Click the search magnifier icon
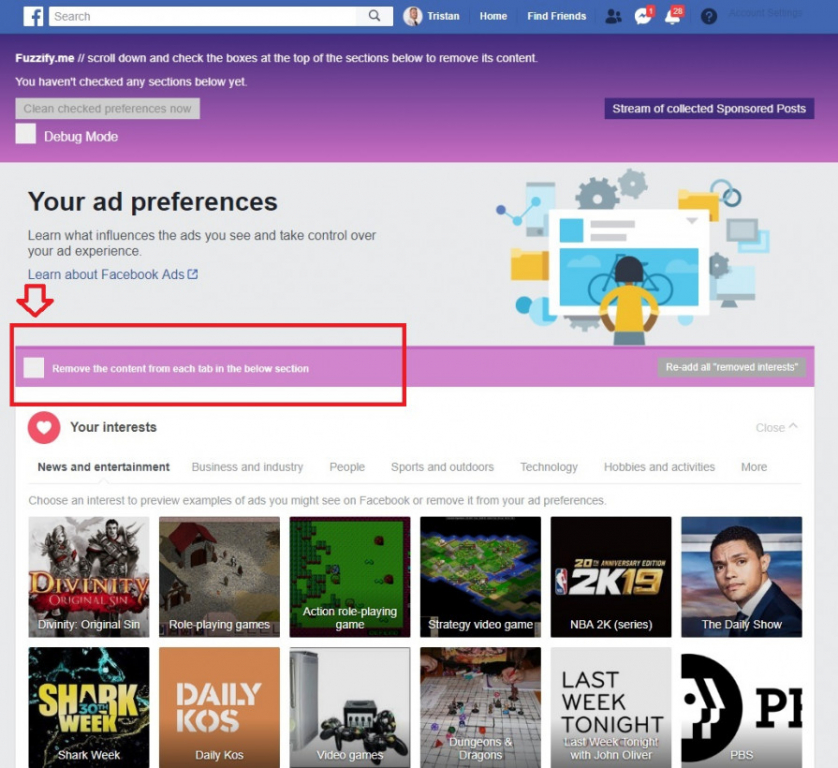The width and height of the screenshot is (838, 768). pyautogui.click(x=374, y=16)
